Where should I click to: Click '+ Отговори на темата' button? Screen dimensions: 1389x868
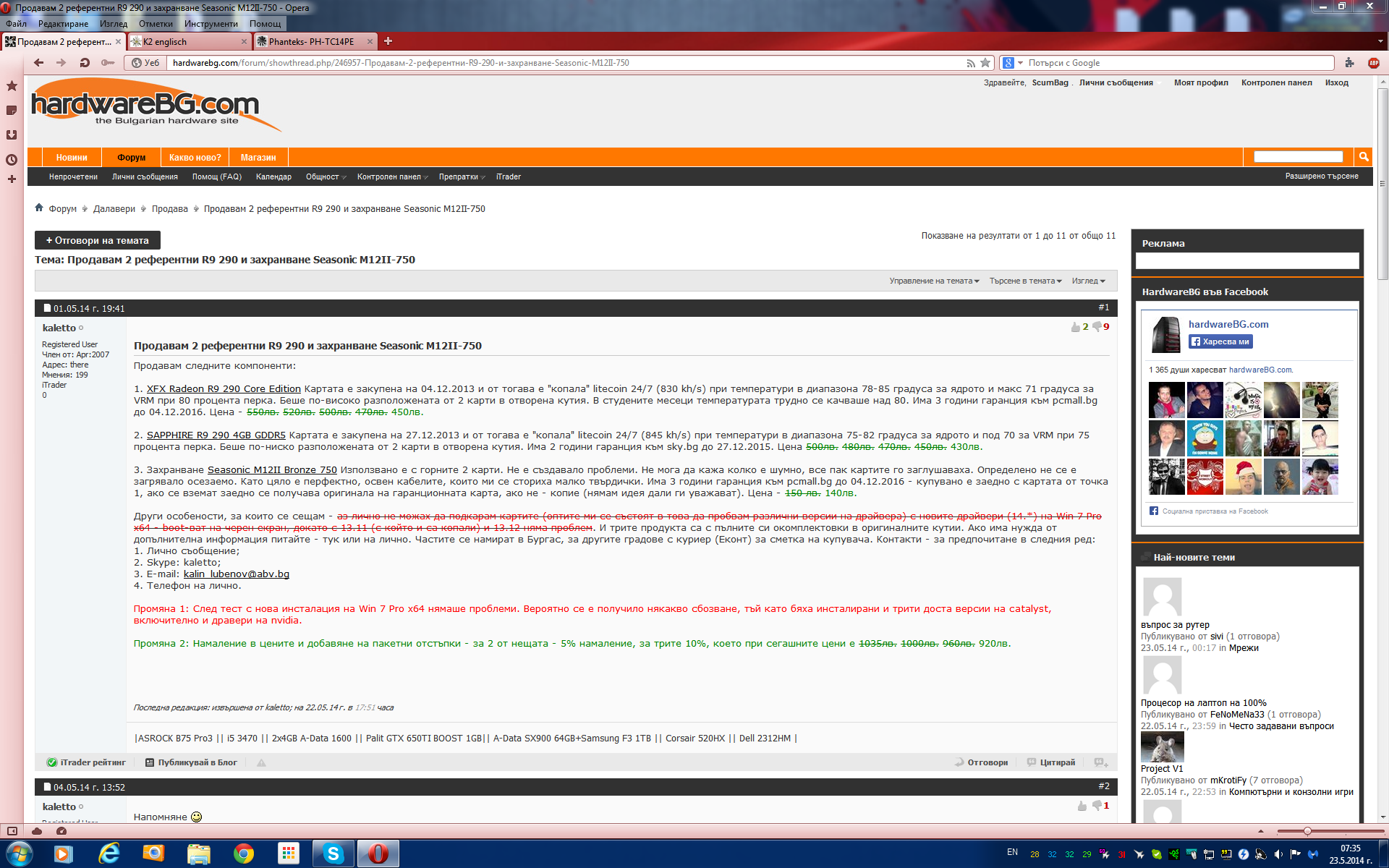pyautogui.click(x=98, y=240)
